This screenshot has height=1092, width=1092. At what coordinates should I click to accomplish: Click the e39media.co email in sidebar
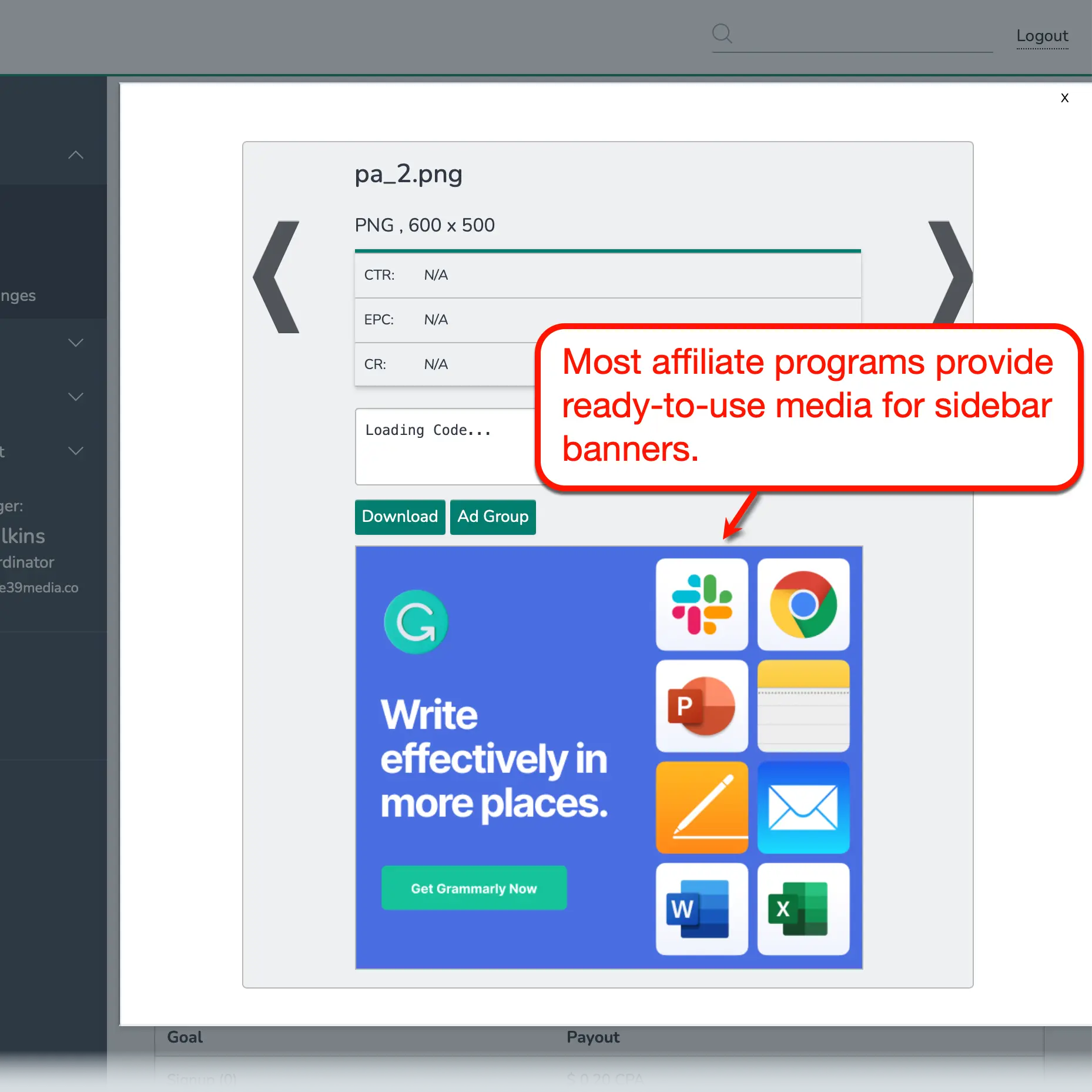pos(39,588)
